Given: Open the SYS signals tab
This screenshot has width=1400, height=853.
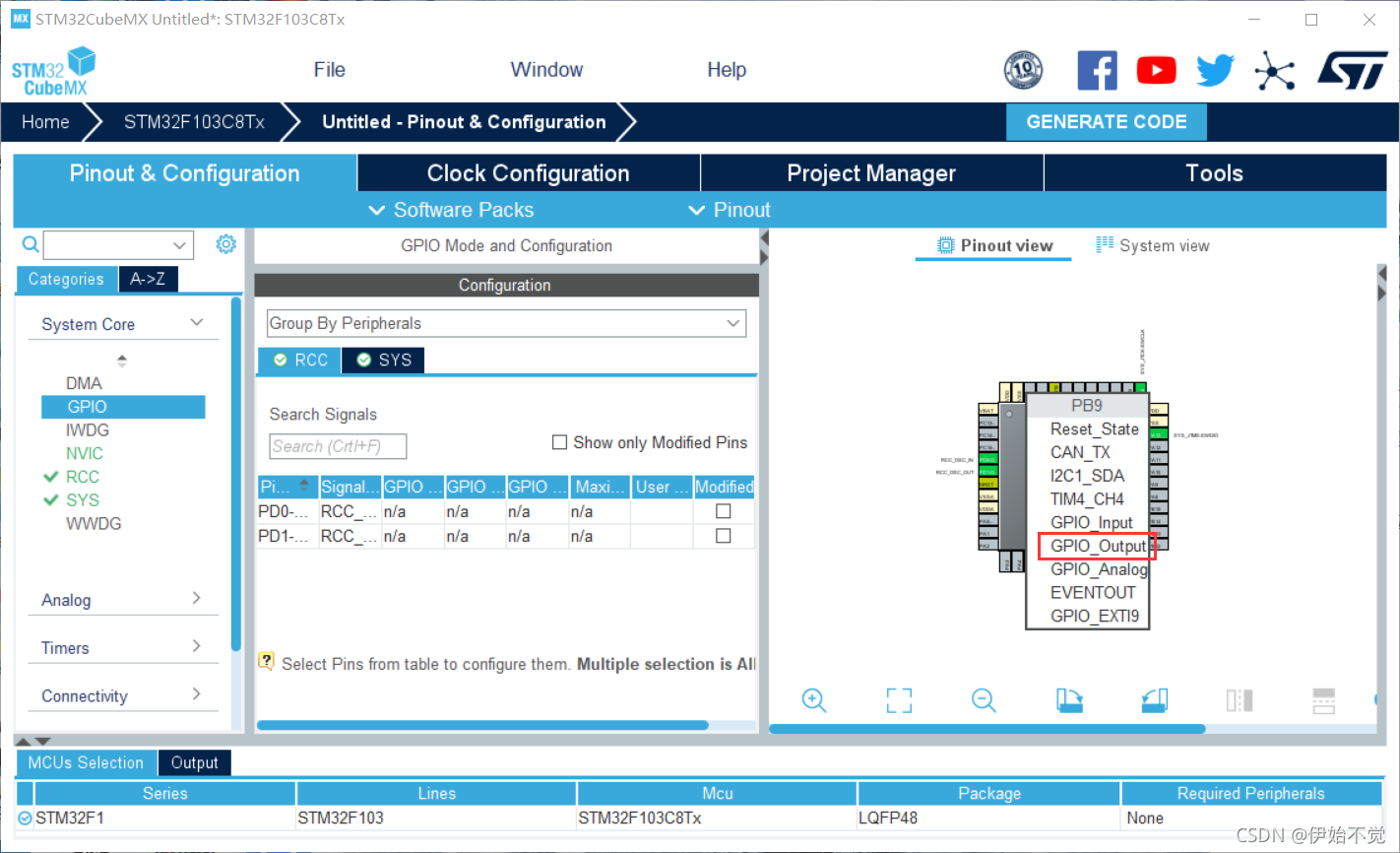Looking at the screenshot, I should tap(384, 360).
